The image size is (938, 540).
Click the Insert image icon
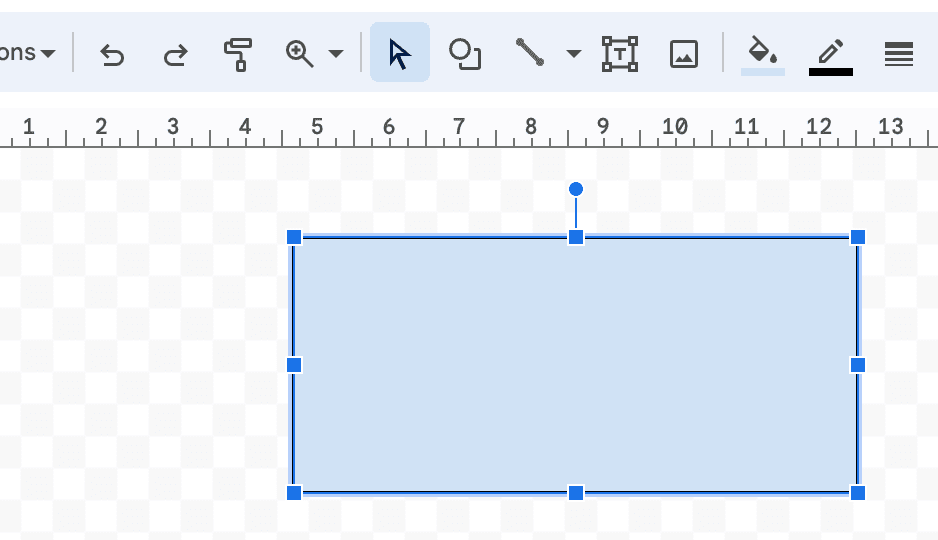[x=683, y=53]
